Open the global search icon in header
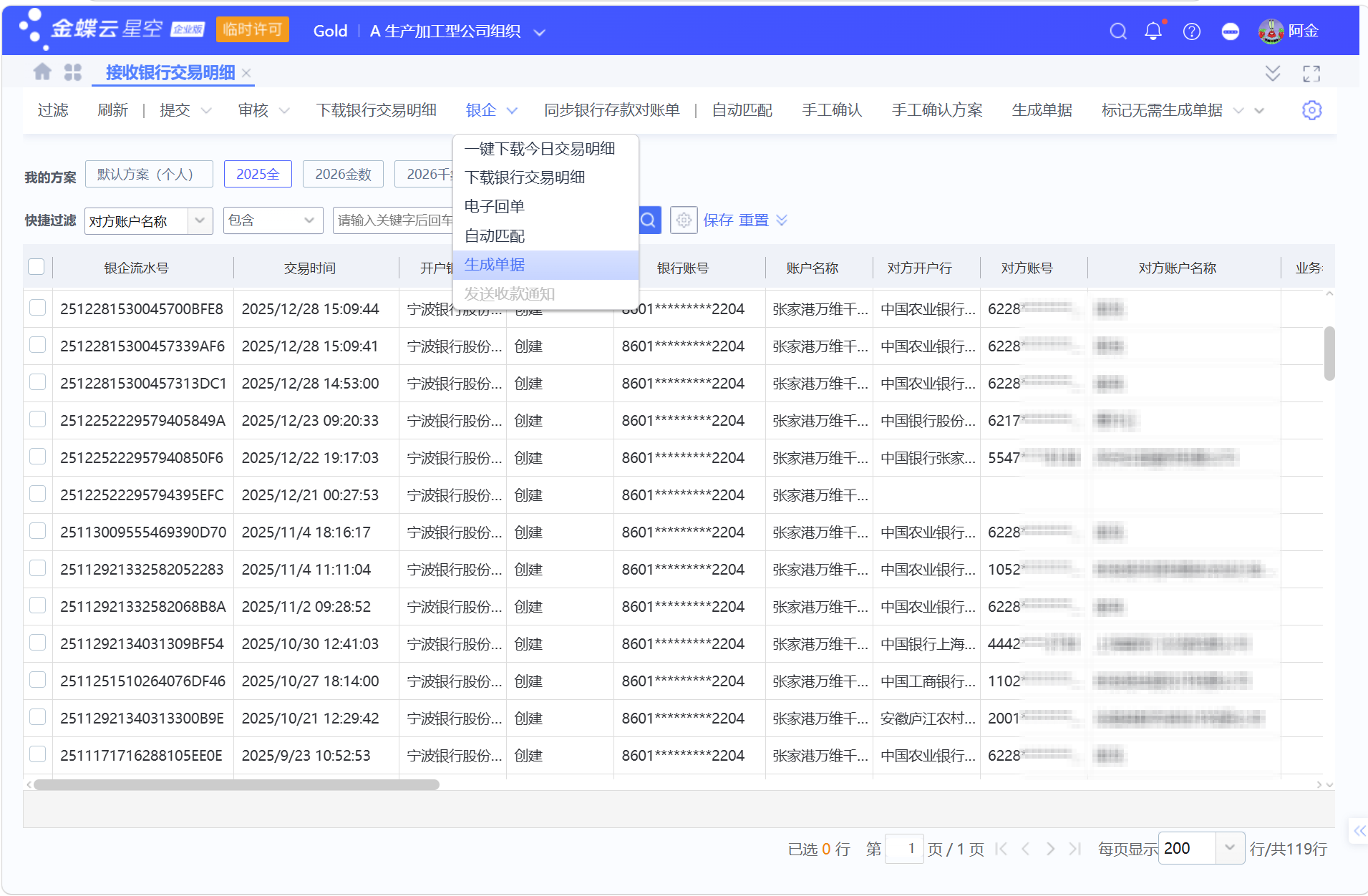Image resolution: width=1368 pixels, height=896 pixels. pos(1118,31)
